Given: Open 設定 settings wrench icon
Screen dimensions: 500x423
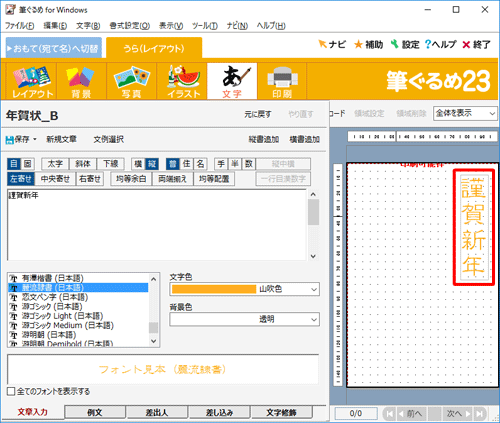Looking at the screenshot, I should 395,44.
